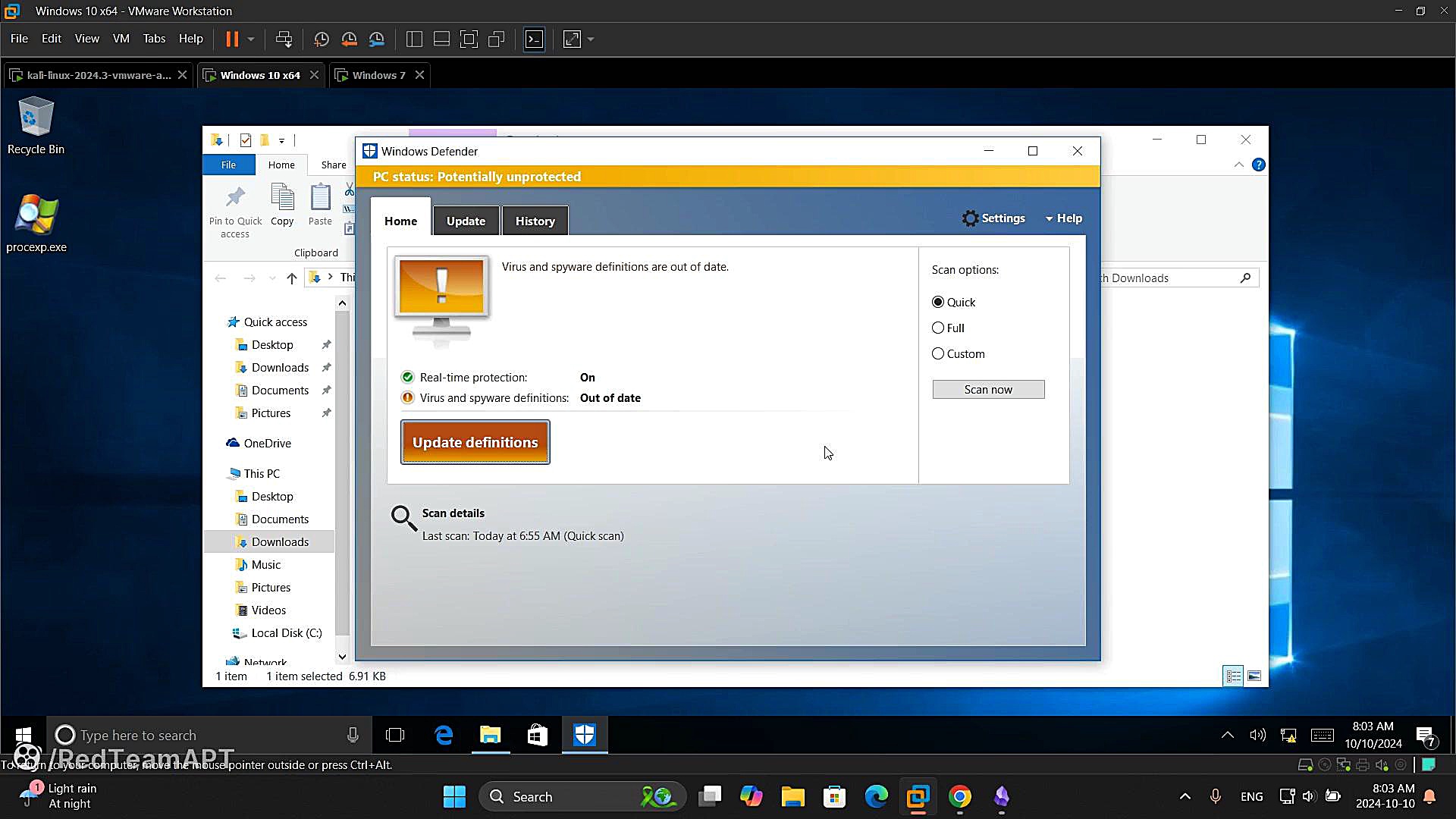Open Videos folder under This PC
The image size is (1456, 819).
tap(268, 610)
